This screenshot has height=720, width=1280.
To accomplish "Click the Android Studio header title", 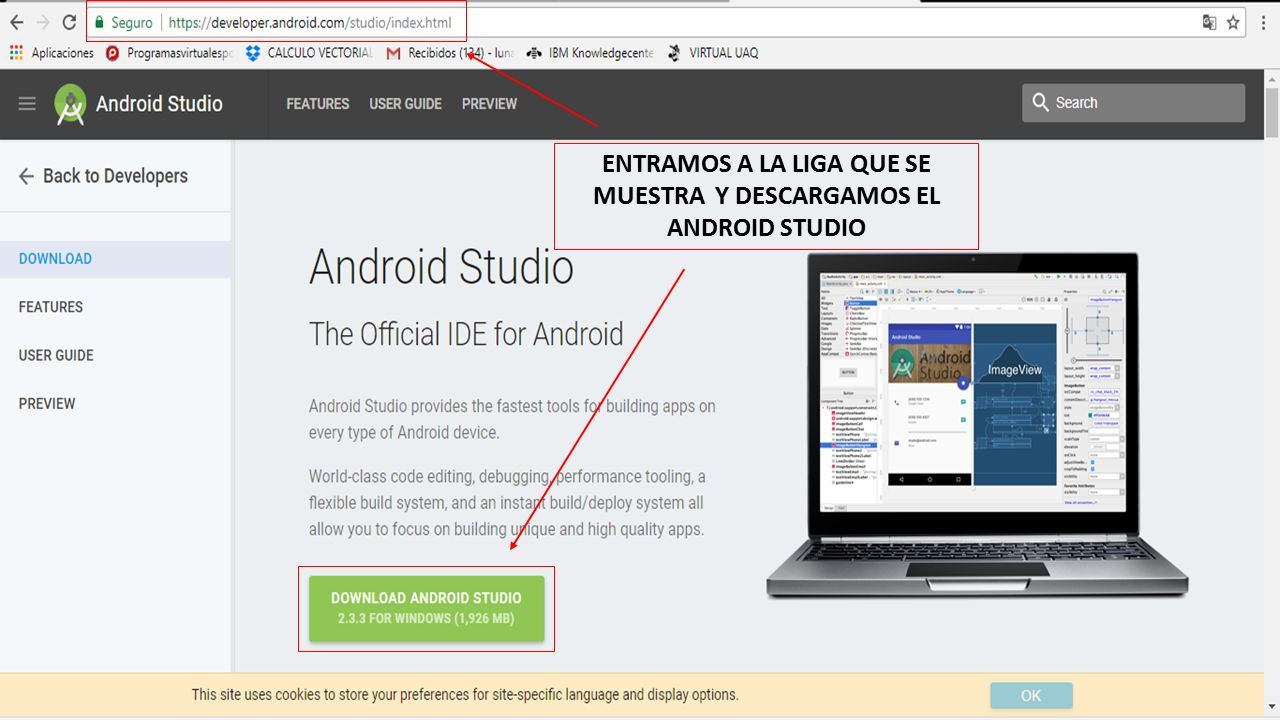I will coord(159,104).
